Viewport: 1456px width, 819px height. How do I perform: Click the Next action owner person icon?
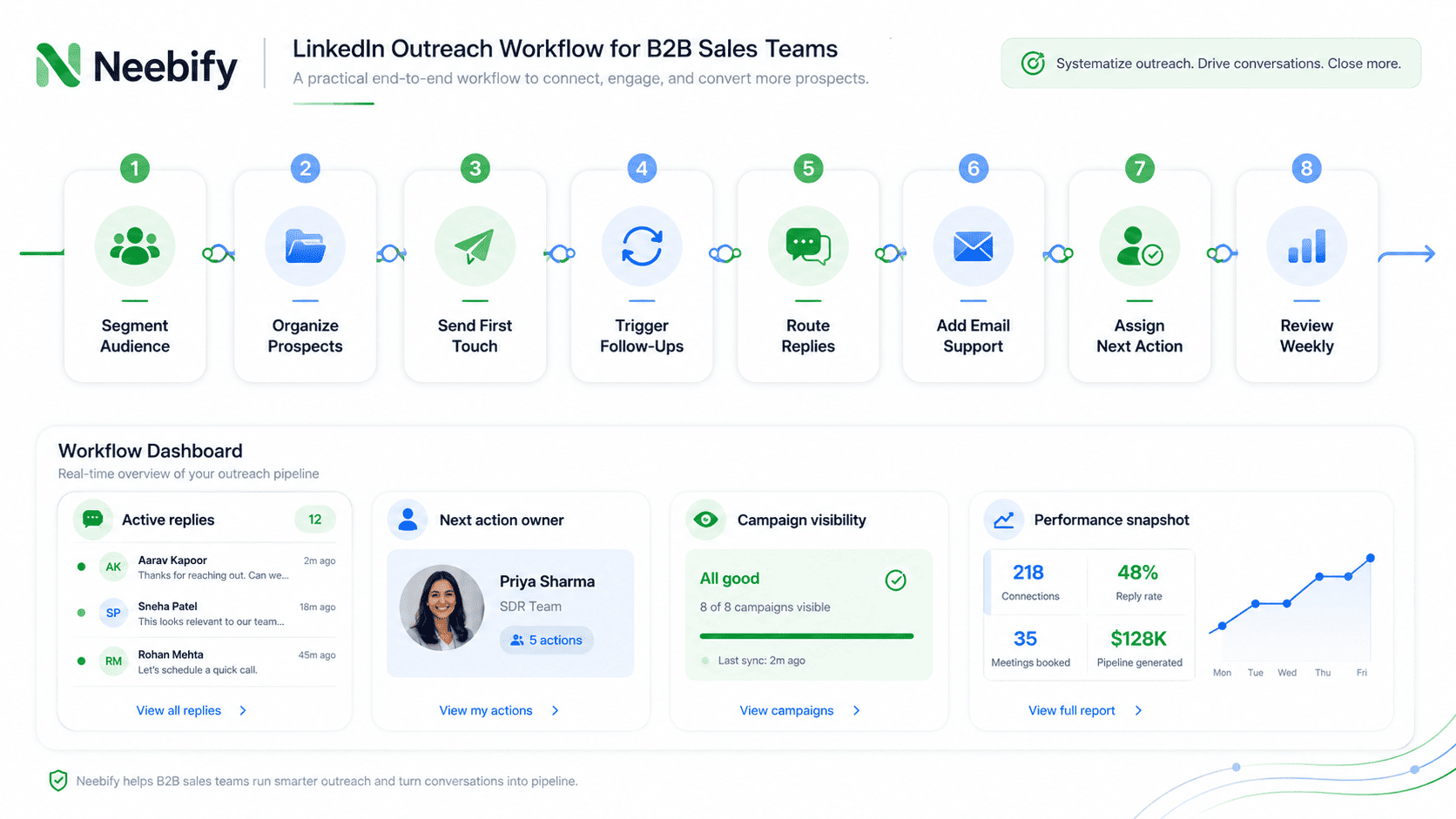coord(407,520)
